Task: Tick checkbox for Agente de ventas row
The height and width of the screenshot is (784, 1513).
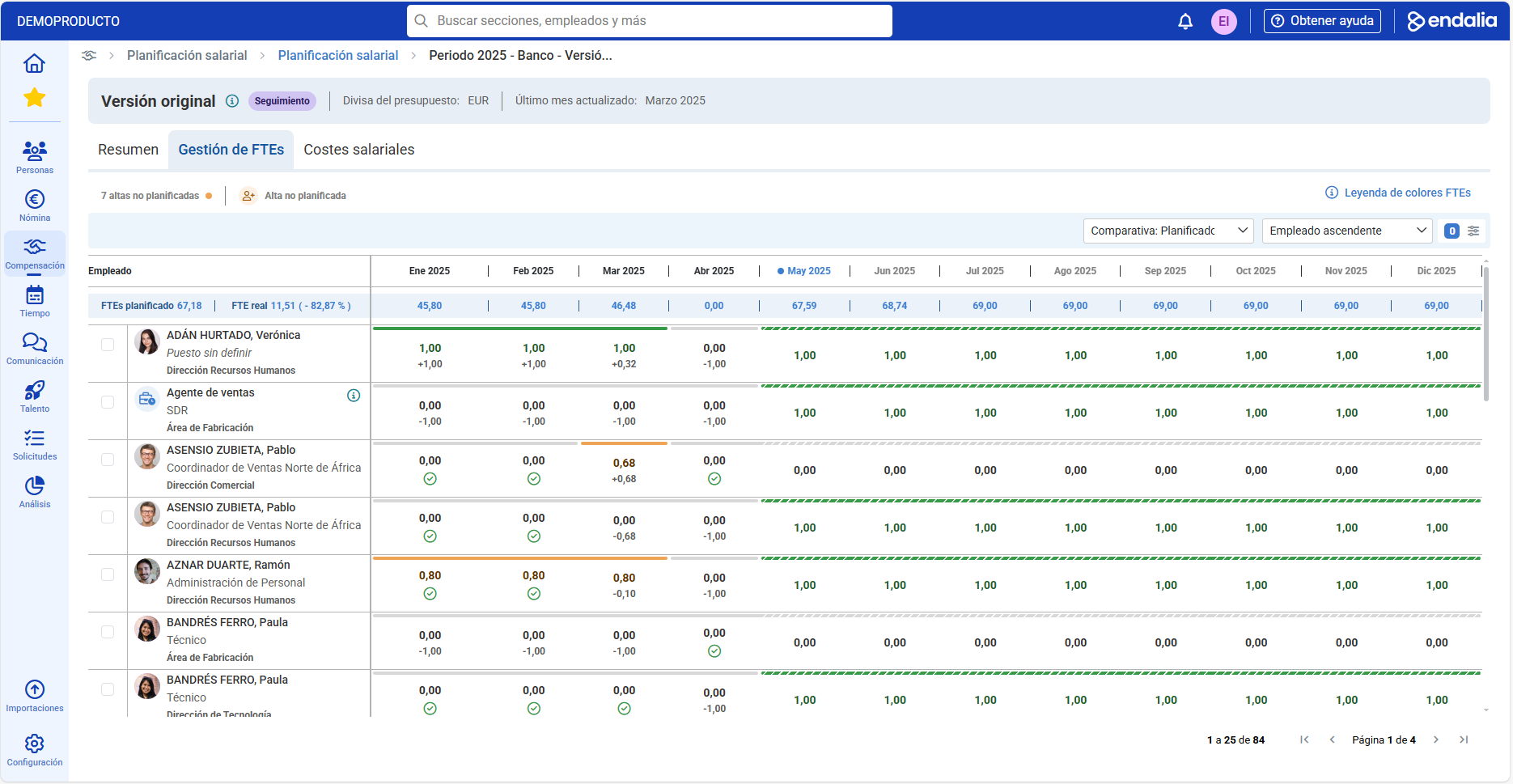Action: click(108, 402)
